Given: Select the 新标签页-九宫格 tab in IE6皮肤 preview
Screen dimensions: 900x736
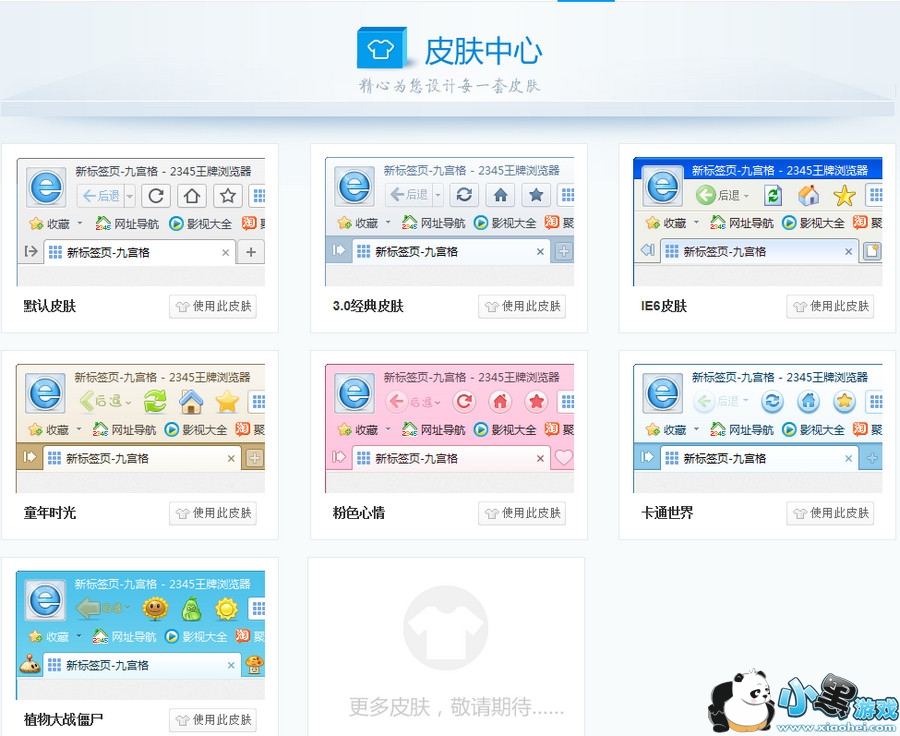Looking at the screenshot, I should pos(759,251).
